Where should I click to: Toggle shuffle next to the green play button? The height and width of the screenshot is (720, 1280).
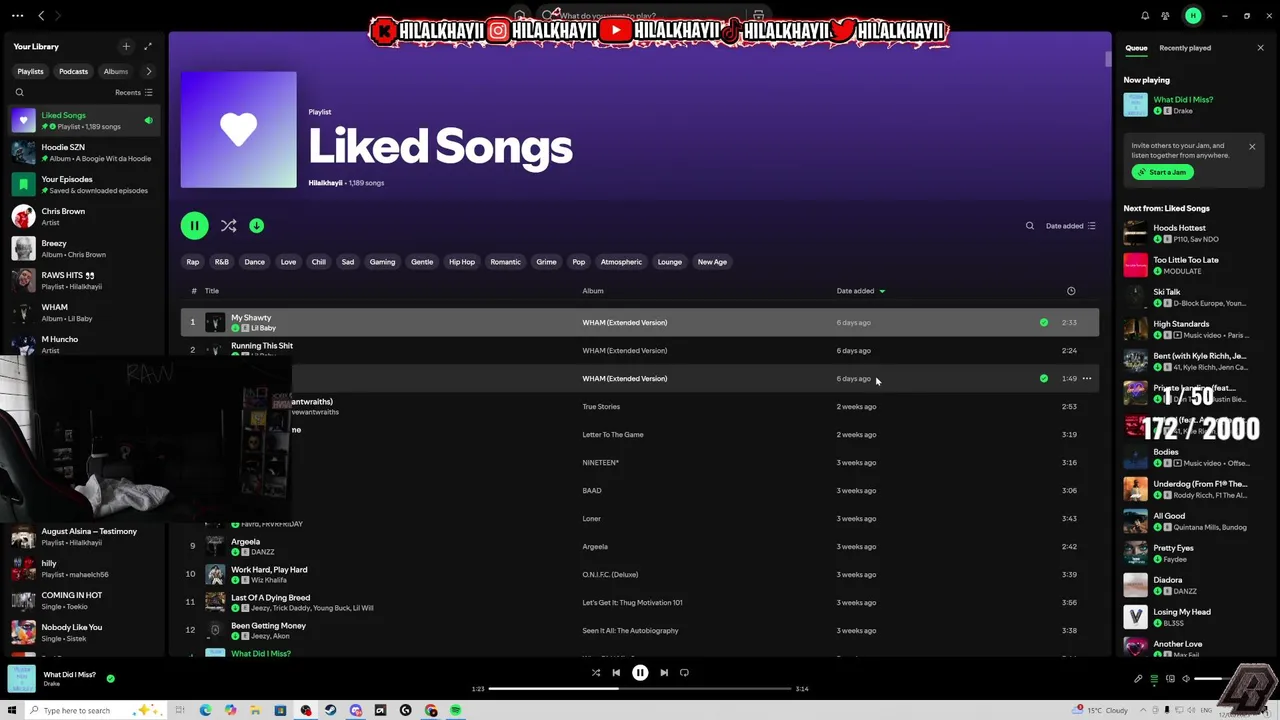(228, 225)
